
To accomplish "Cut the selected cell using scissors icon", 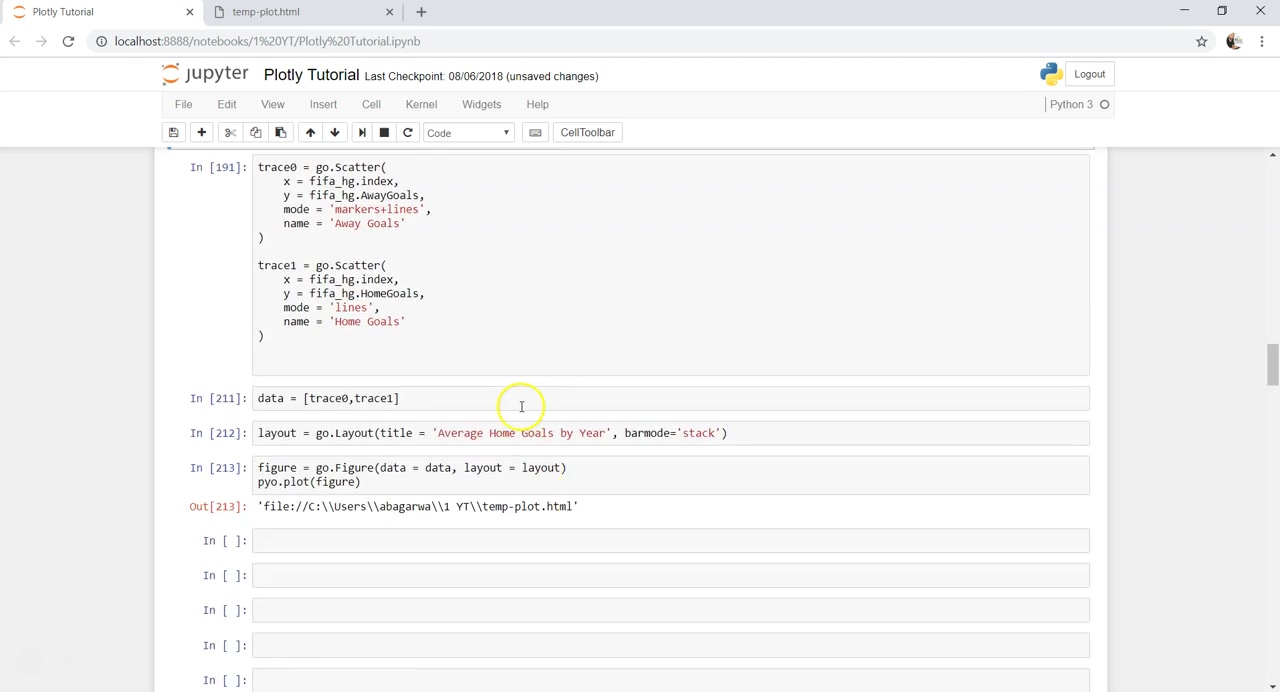I will point(230,133).
